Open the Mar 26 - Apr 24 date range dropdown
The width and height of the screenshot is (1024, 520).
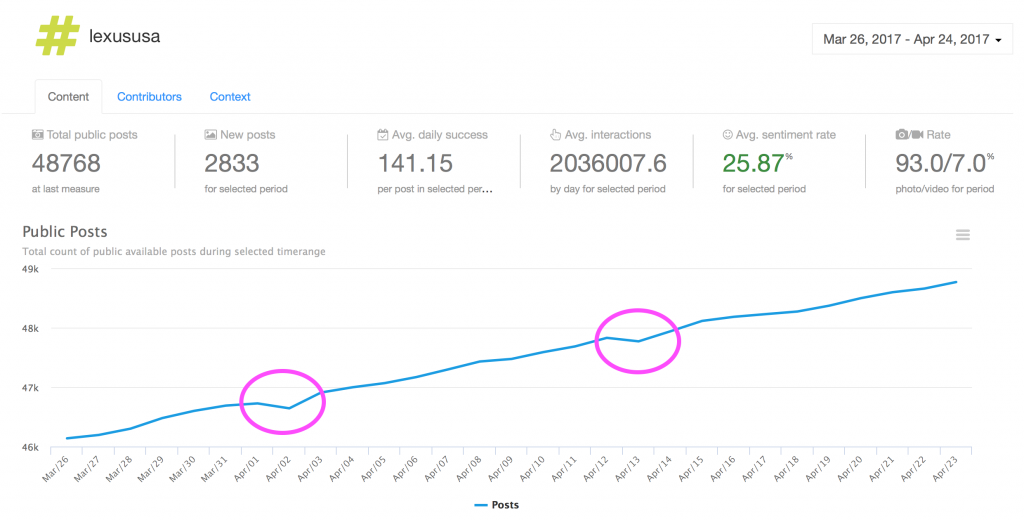(912, 39)
